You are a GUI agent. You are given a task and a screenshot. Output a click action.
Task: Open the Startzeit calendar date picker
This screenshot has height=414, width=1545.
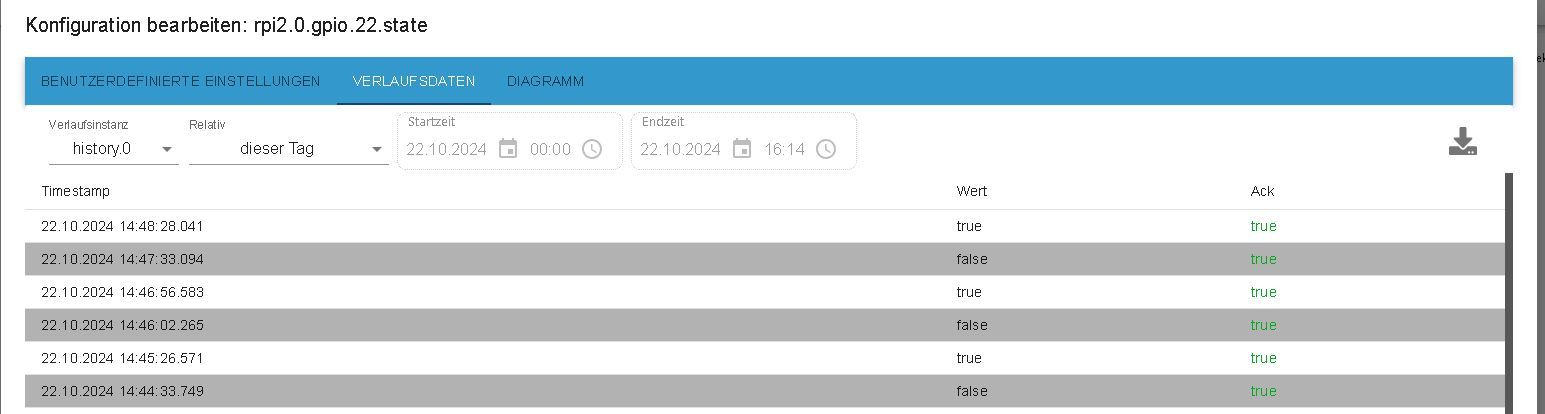click(x=508, y=149)
